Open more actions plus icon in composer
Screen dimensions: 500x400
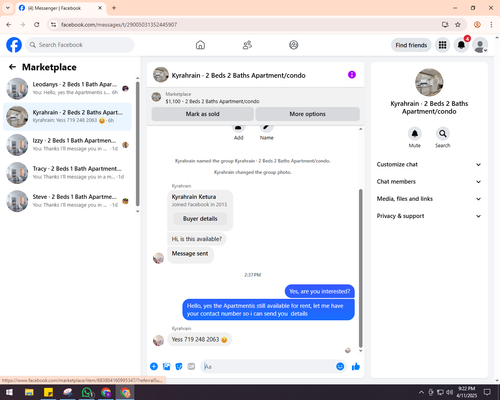pos(154,367)
